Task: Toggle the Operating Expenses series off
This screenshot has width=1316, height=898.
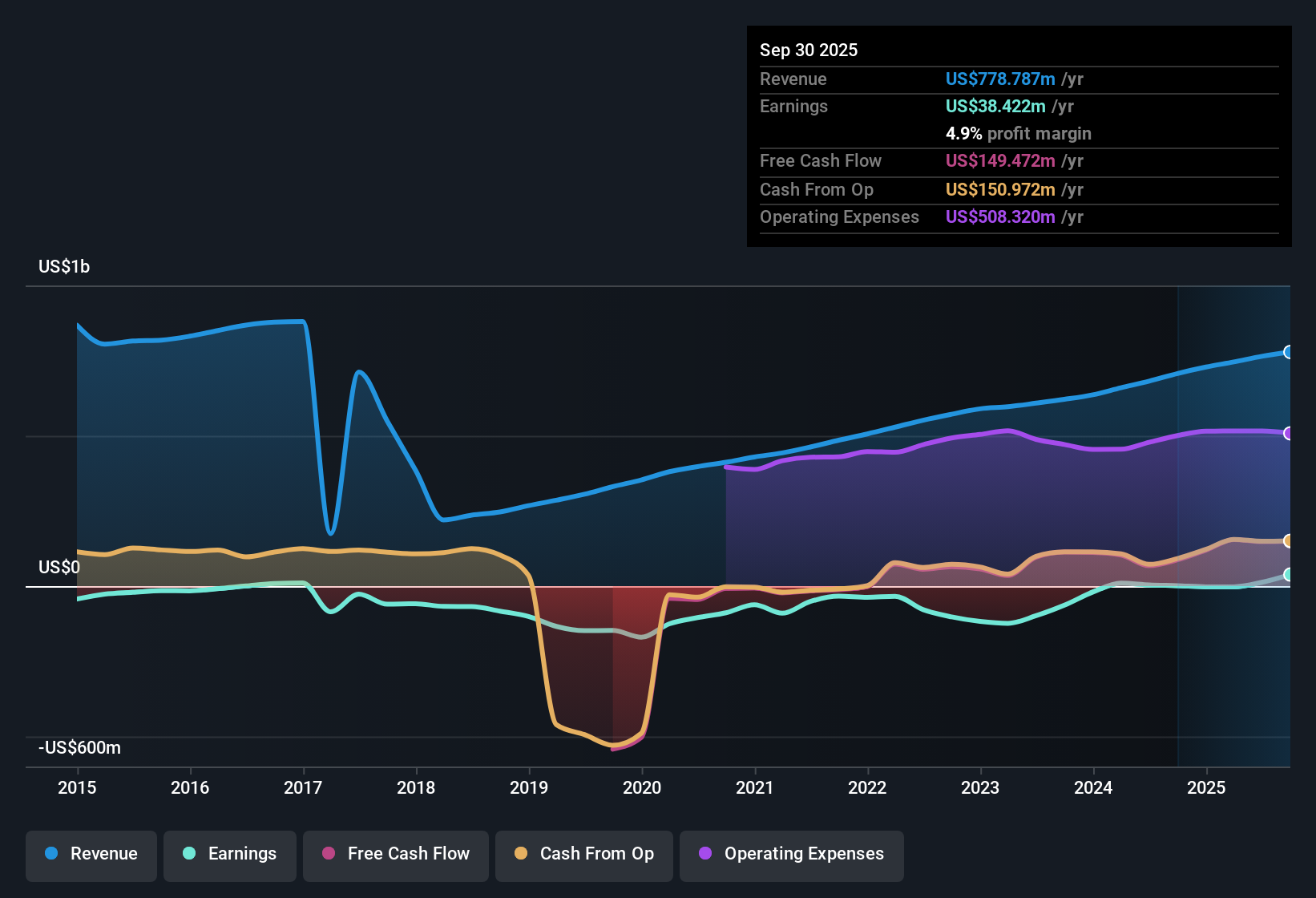Action: [791, 854]
